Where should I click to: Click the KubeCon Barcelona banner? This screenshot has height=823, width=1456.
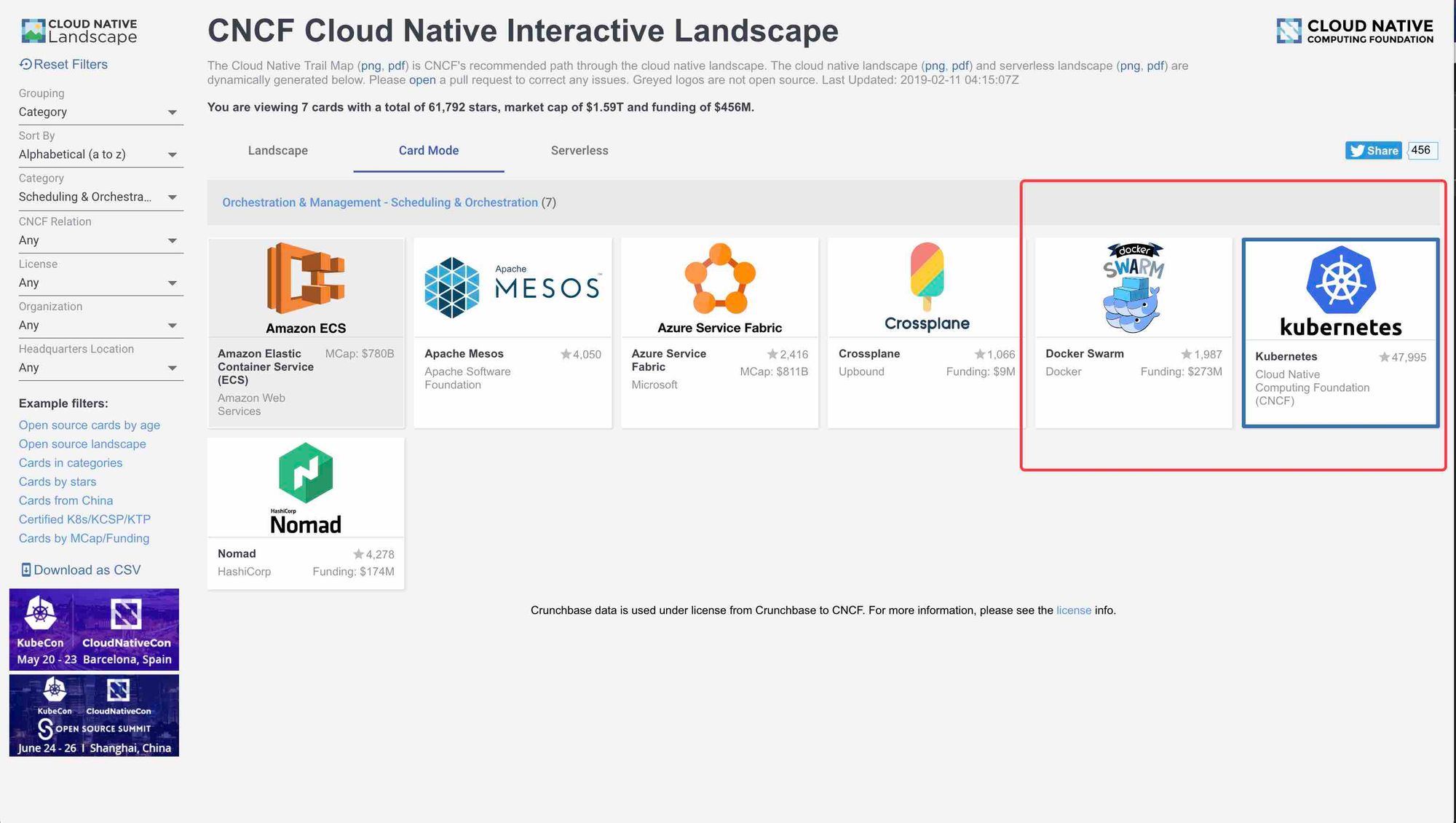[x=94, y=629]
